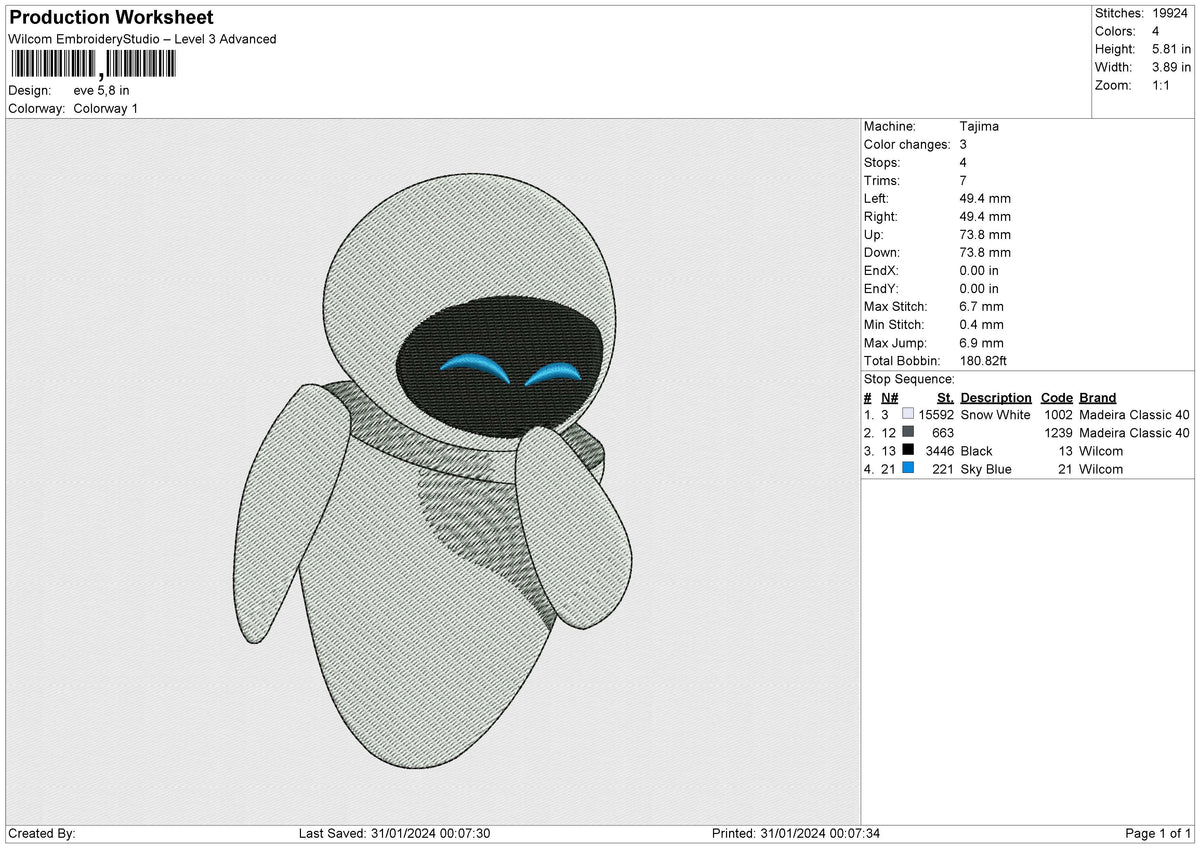The width and height of the screenshot is (1200, 848).
Task: Click stitch count '221' in the Sky Blue row
Action: [943, 468]
